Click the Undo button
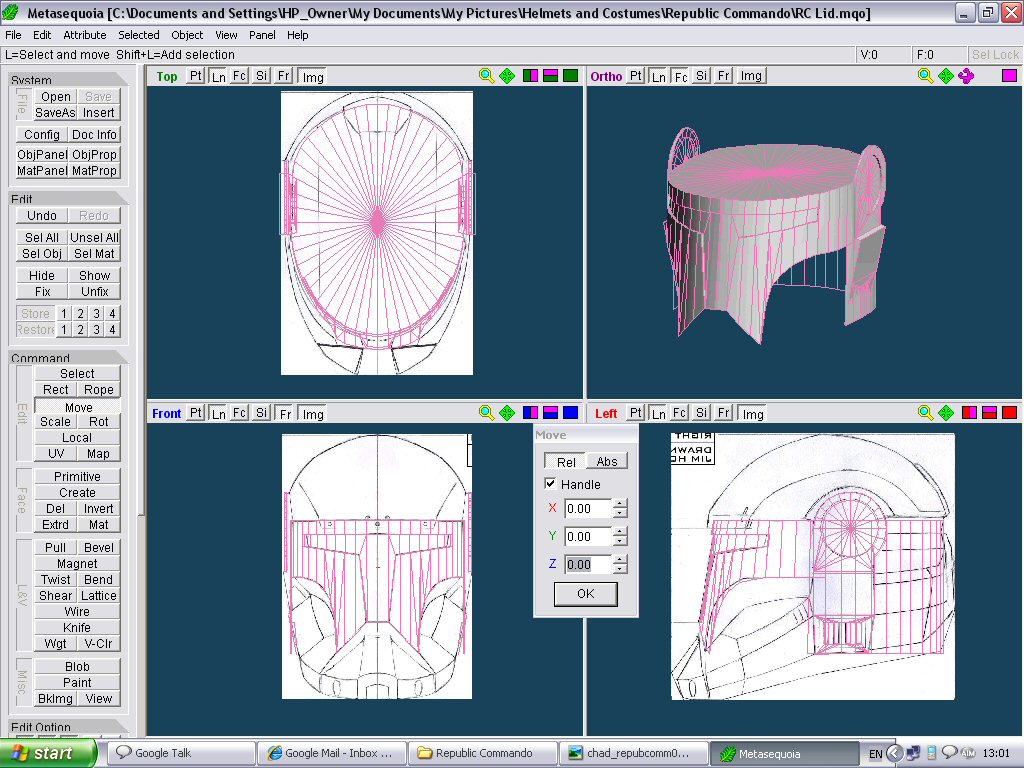The image size is (1024, 768). coord(42,216)
